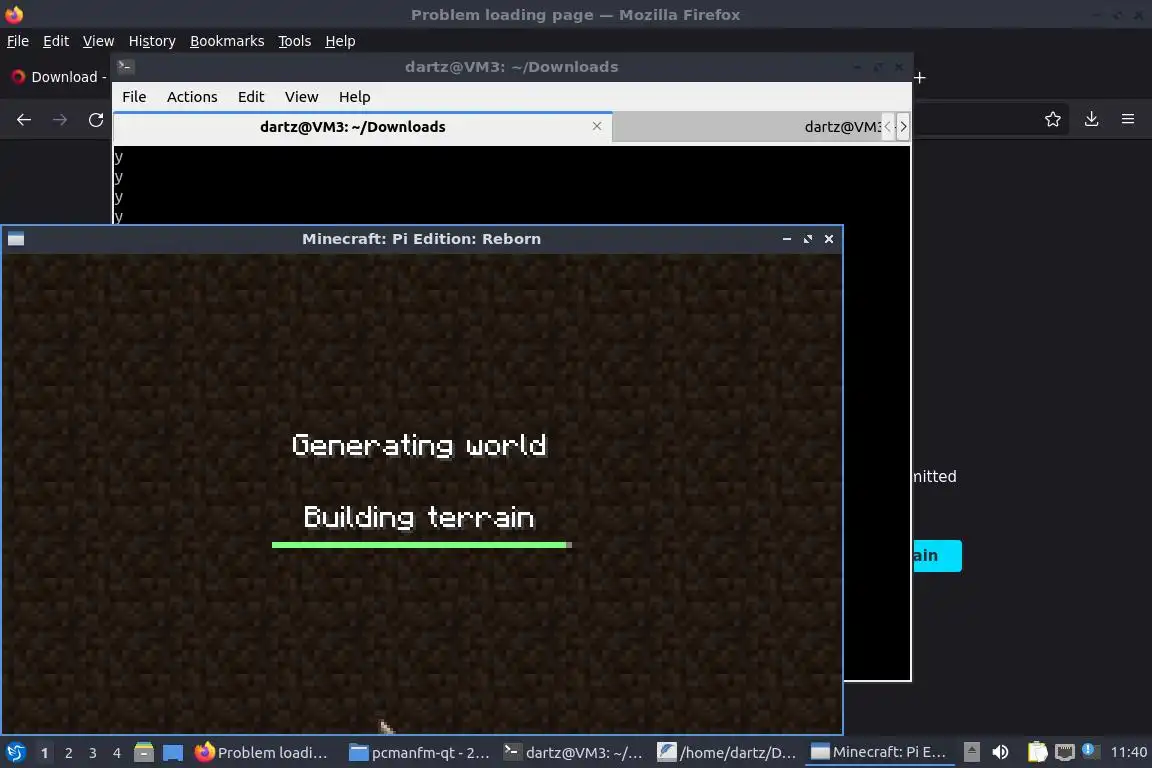Open terminal File menu
1152x768 pixels.
pyautogui.click(x=134, y=97)
